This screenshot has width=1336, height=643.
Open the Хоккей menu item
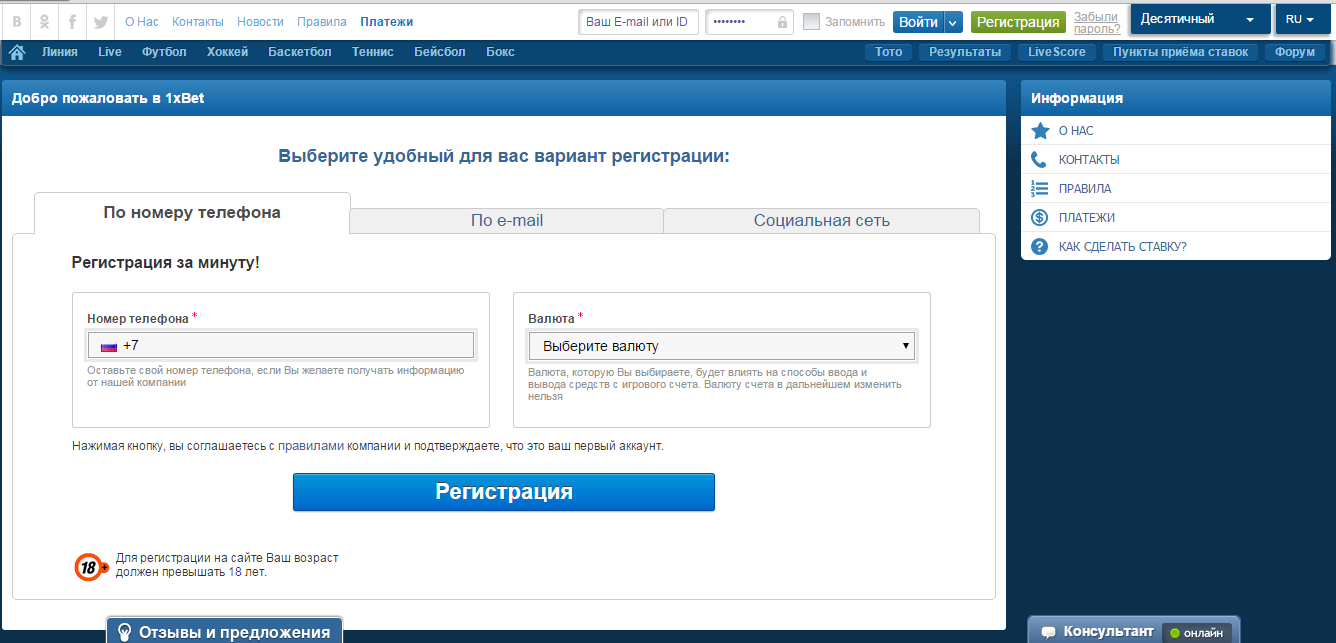pos(228,52)
